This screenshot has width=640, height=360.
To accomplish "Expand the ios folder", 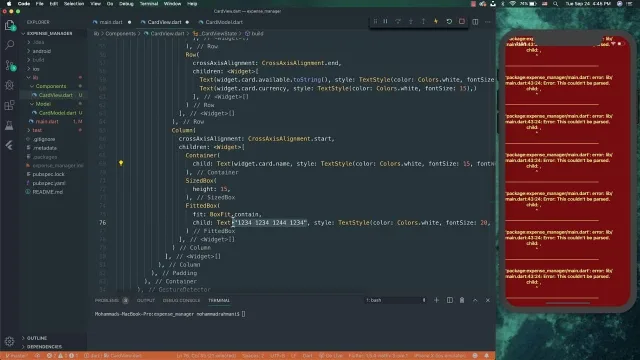I will (x=36, y=69).
